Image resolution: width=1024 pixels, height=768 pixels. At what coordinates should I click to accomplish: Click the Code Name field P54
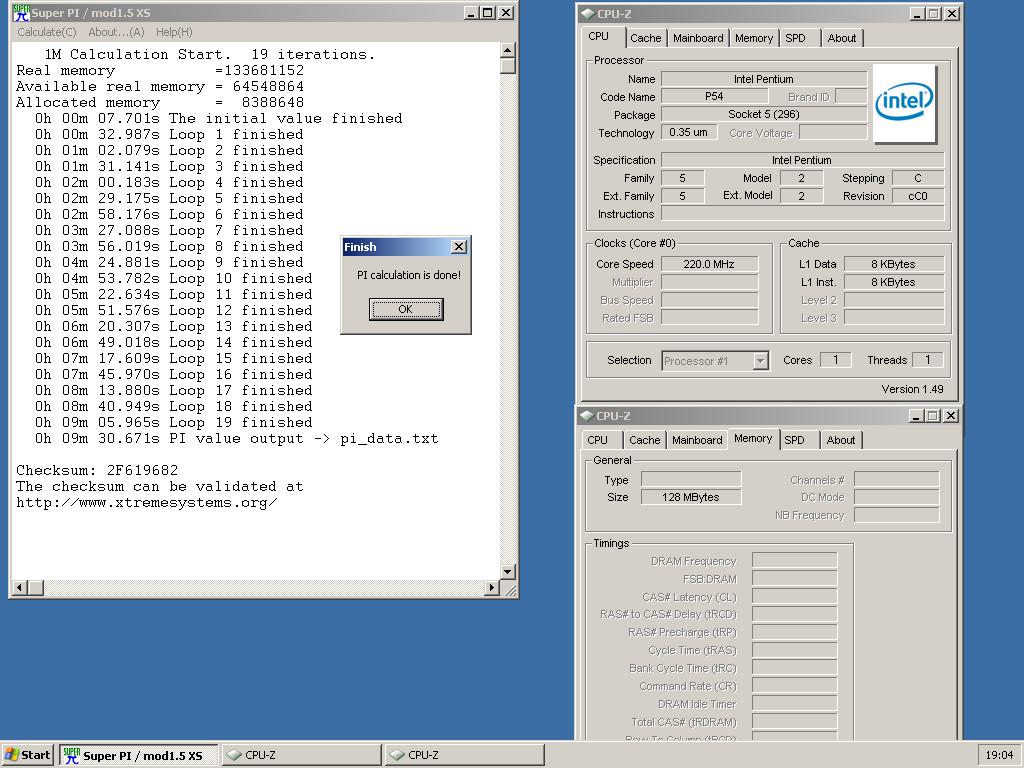[x=714, y=96]
